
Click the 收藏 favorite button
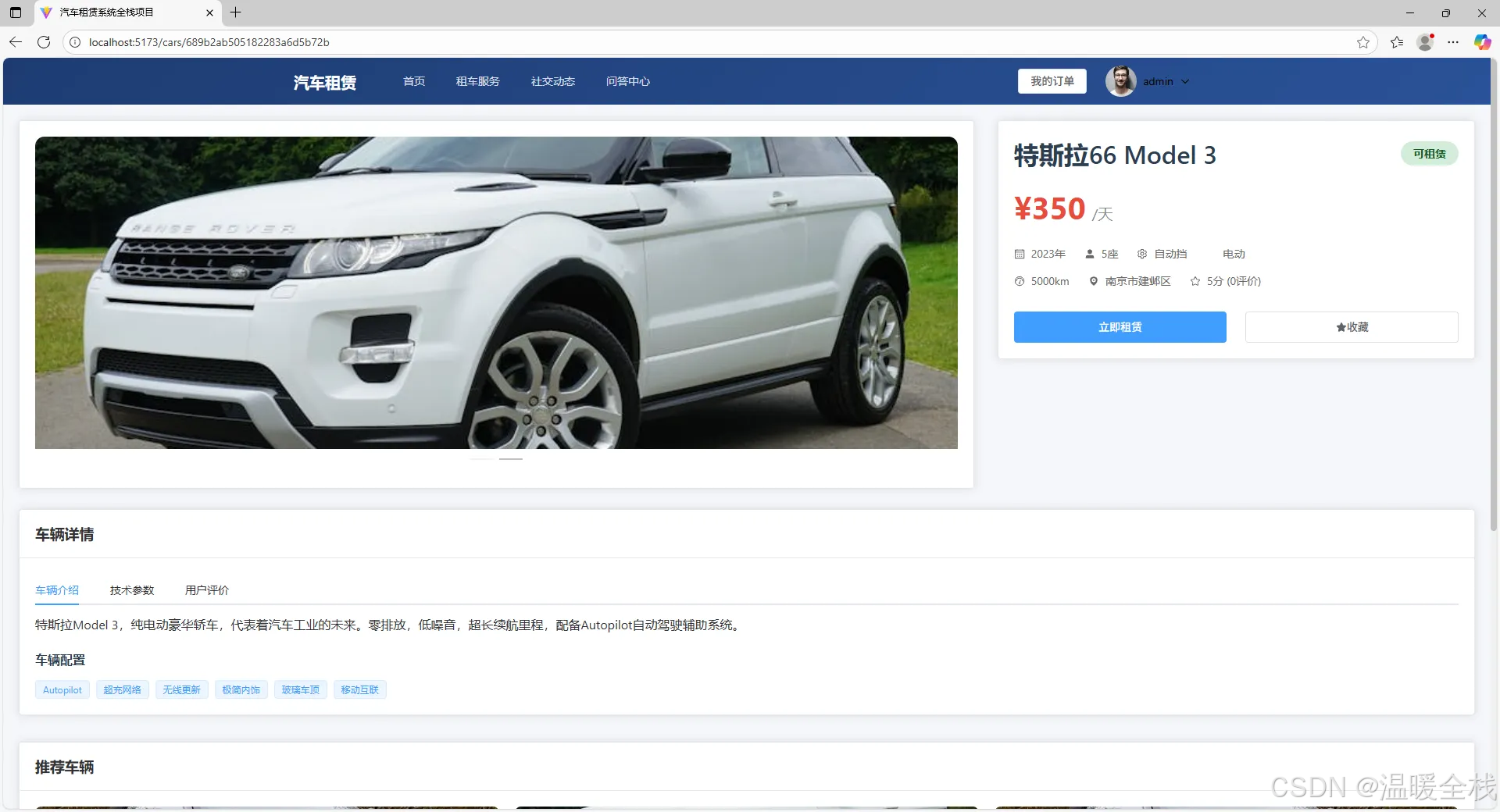click(x=1352, y=327)
